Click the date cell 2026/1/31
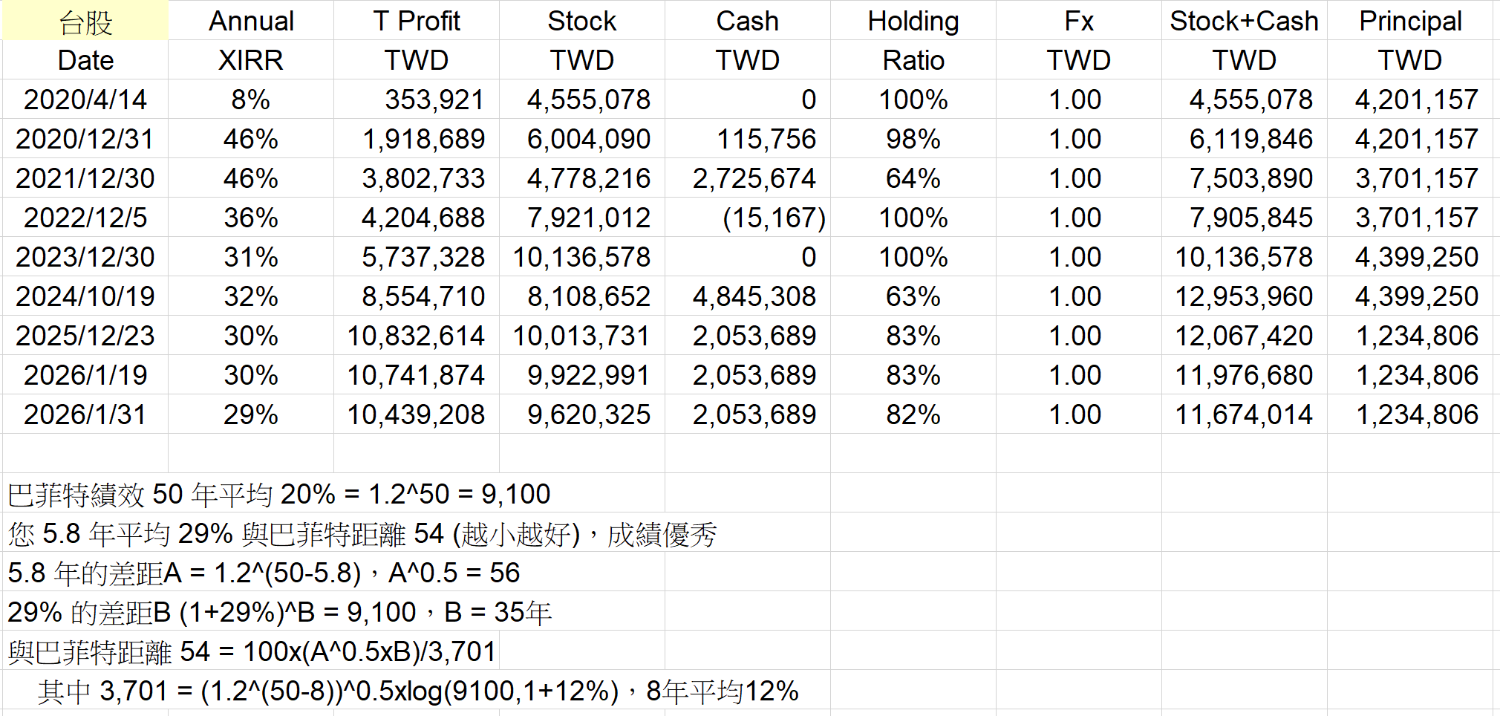The image size is (1500, 716). [x=86, y=415]
